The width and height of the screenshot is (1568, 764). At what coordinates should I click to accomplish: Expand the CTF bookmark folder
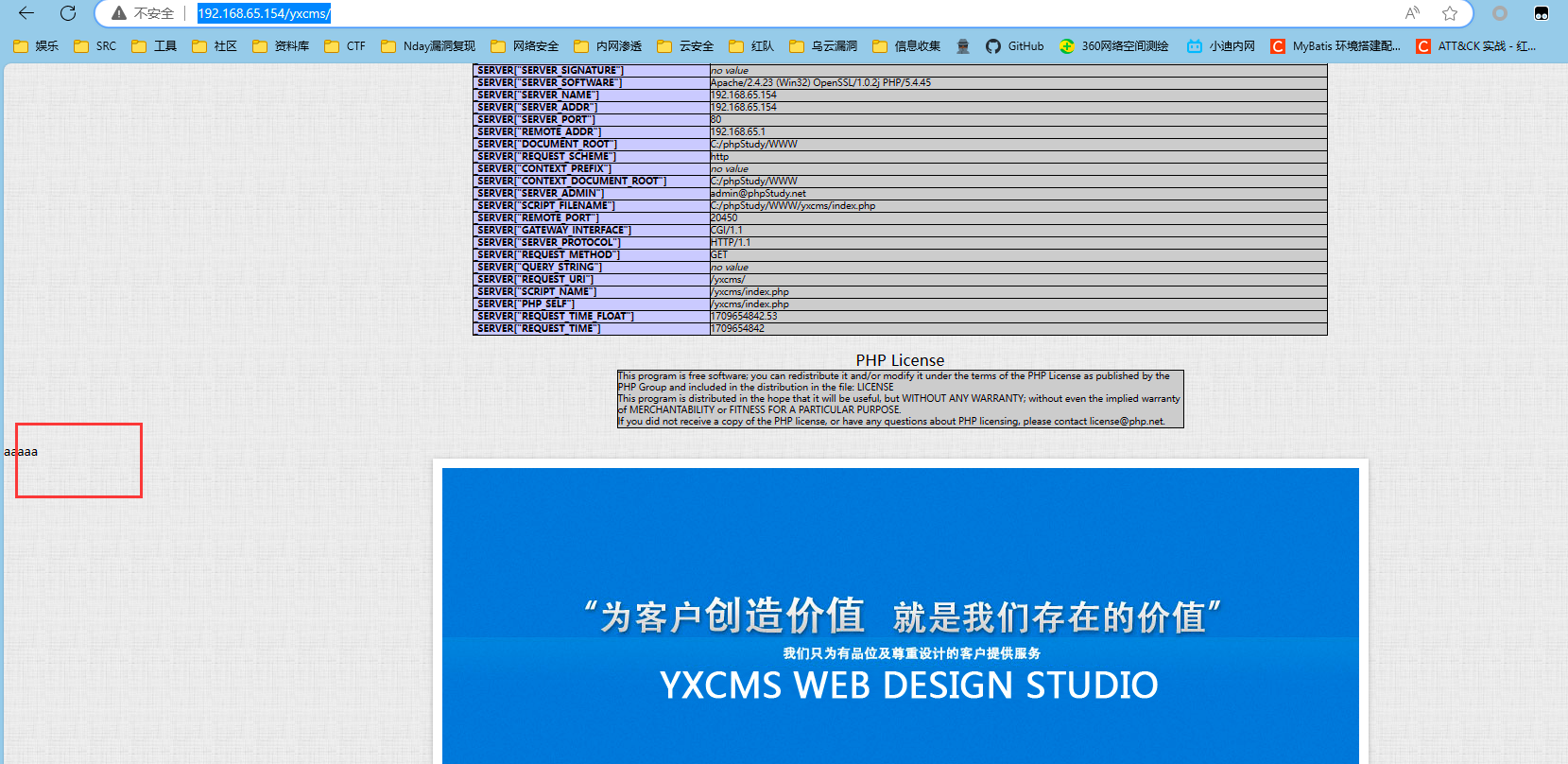click(345, 46)
